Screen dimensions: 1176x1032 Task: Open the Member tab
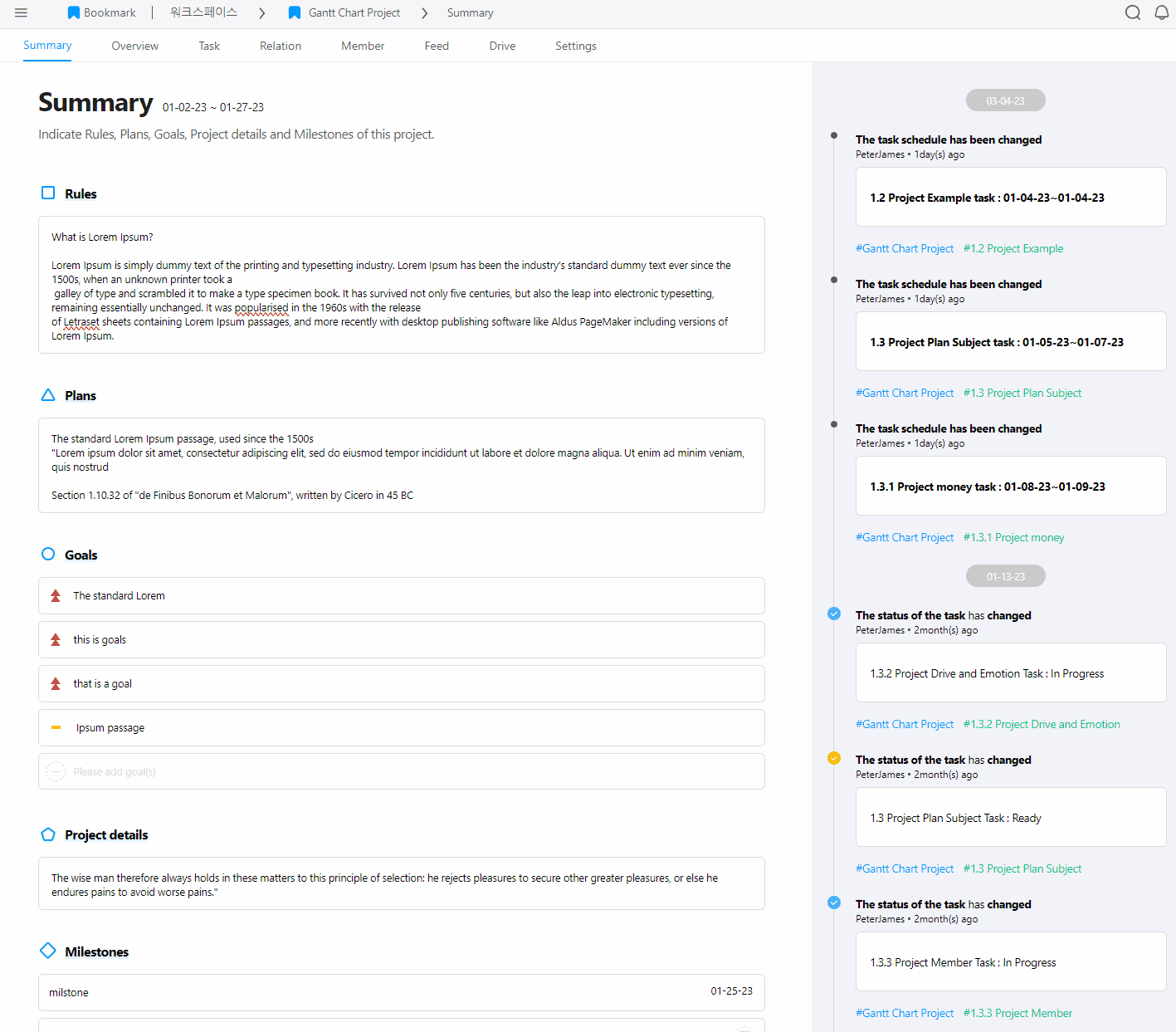(x=363, y=46)
